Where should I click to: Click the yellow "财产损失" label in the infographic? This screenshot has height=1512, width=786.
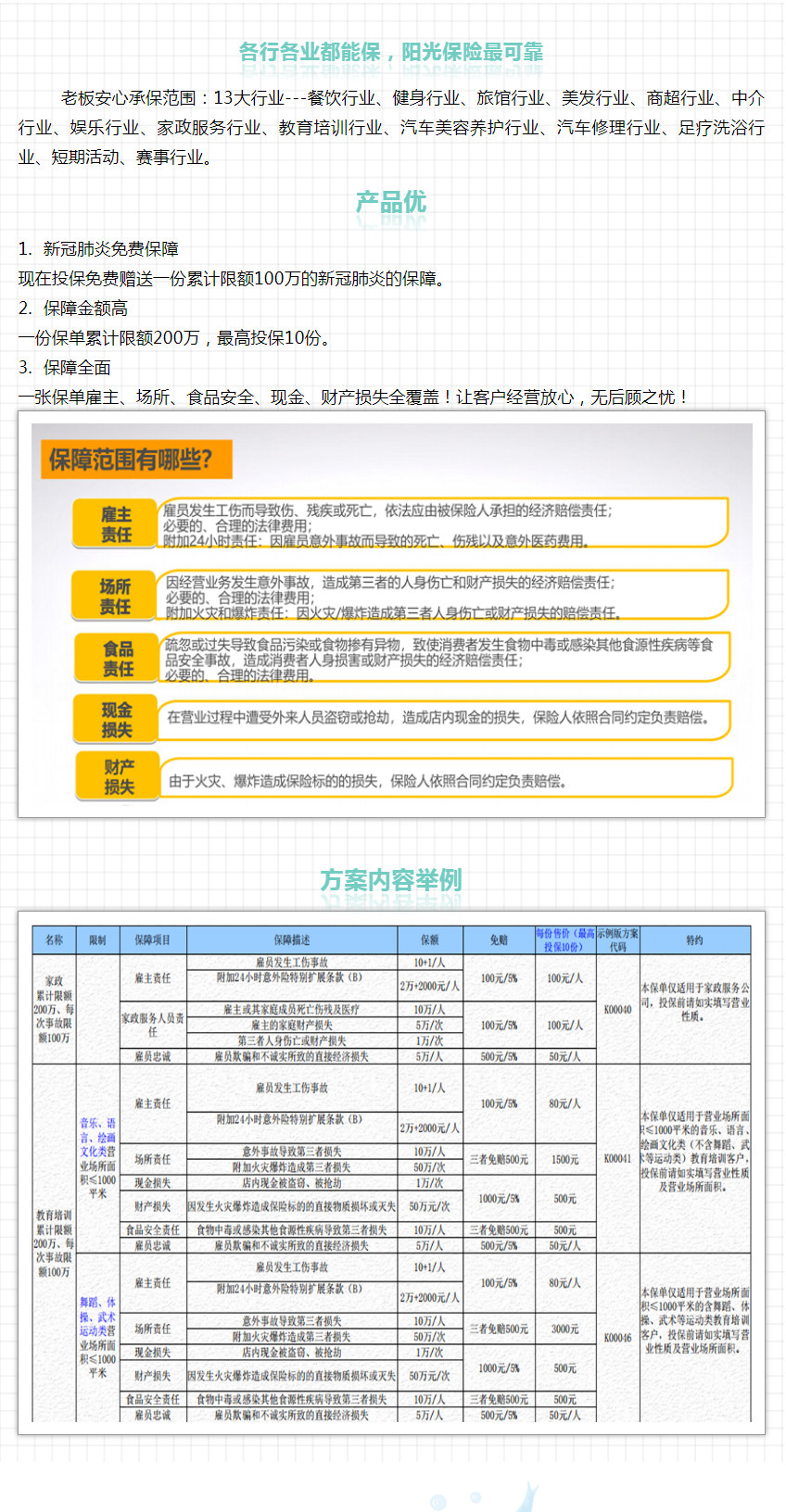118,776
